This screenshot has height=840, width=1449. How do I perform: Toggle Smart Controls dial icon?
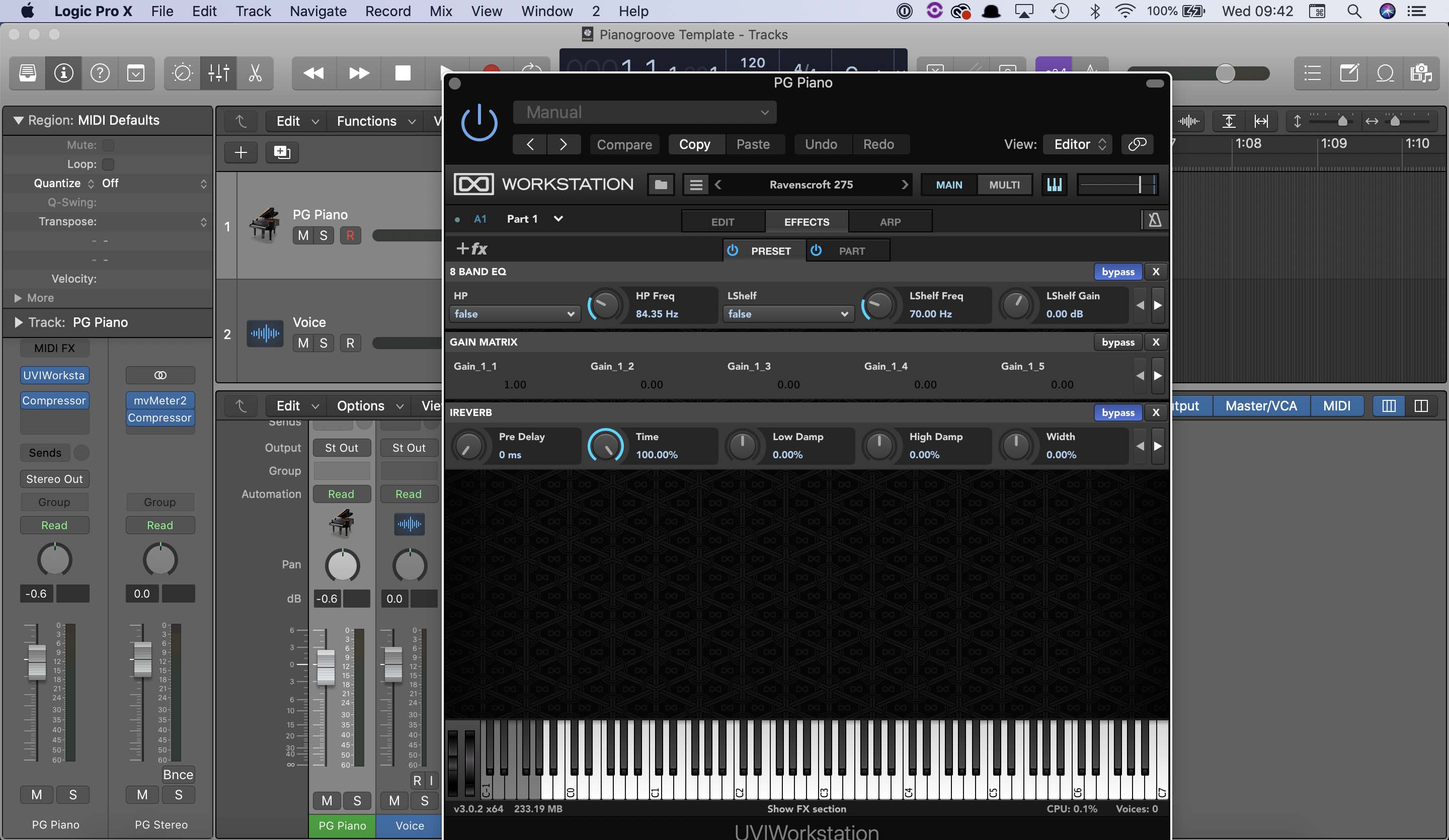click(182, 73)
